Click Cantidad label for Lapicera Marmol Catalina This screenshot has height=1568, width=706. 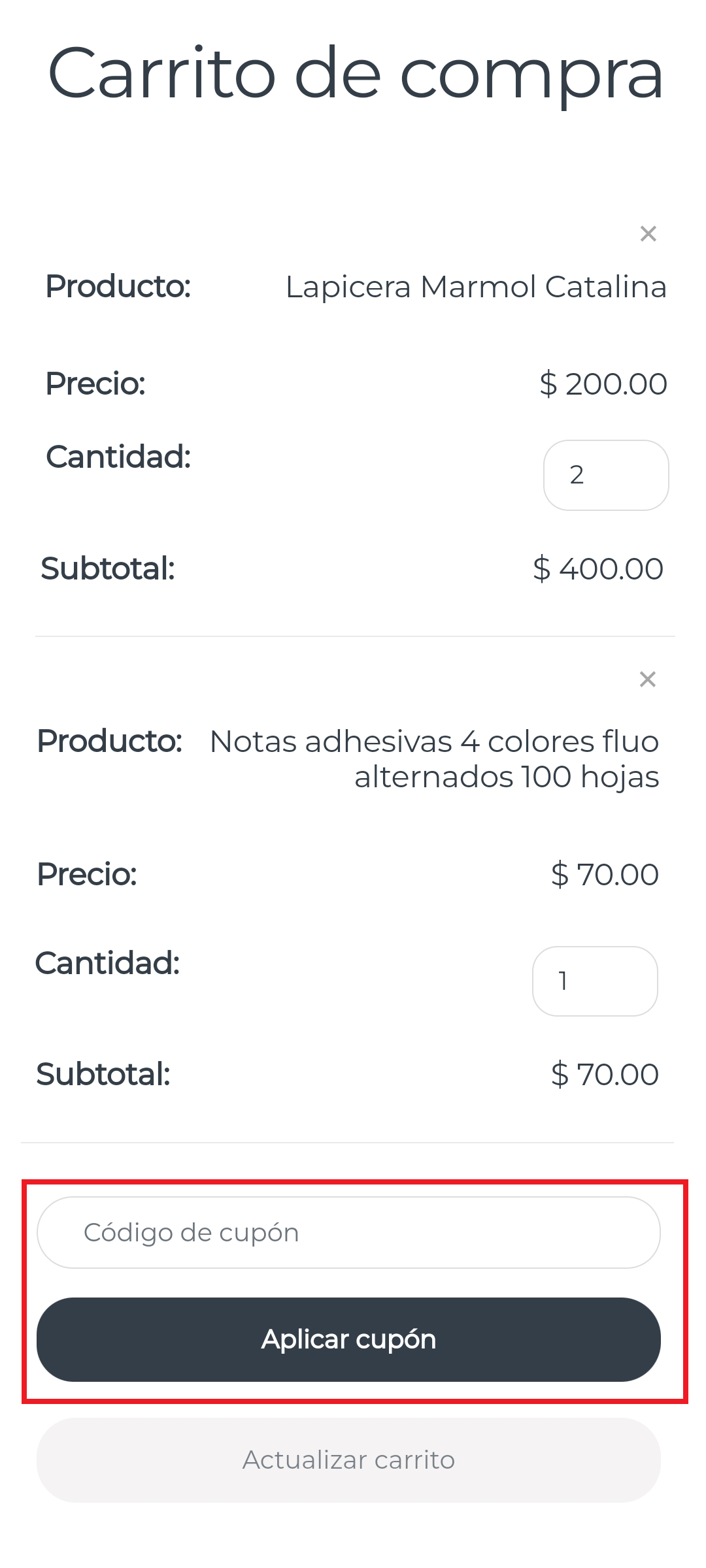tap(118, 457)
